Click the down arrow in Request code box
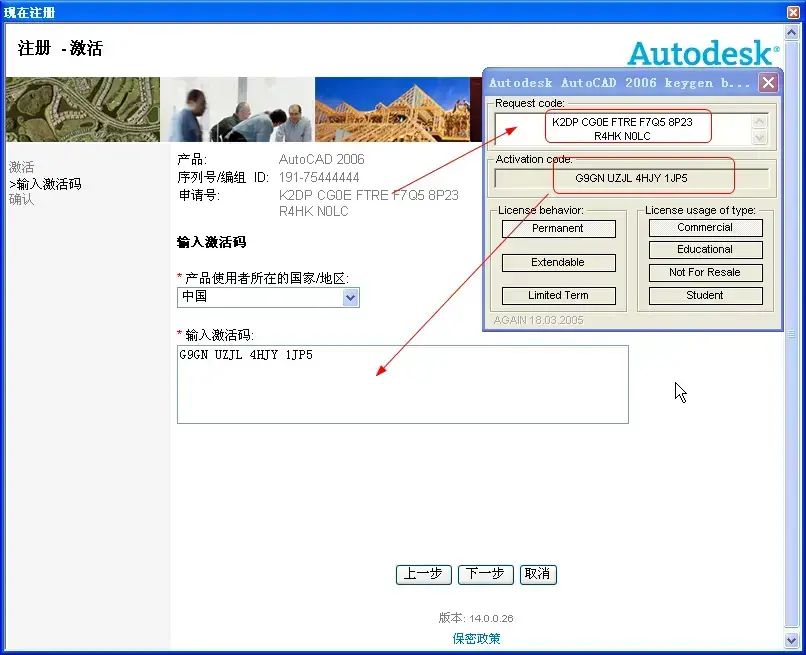 click(759, 137)
